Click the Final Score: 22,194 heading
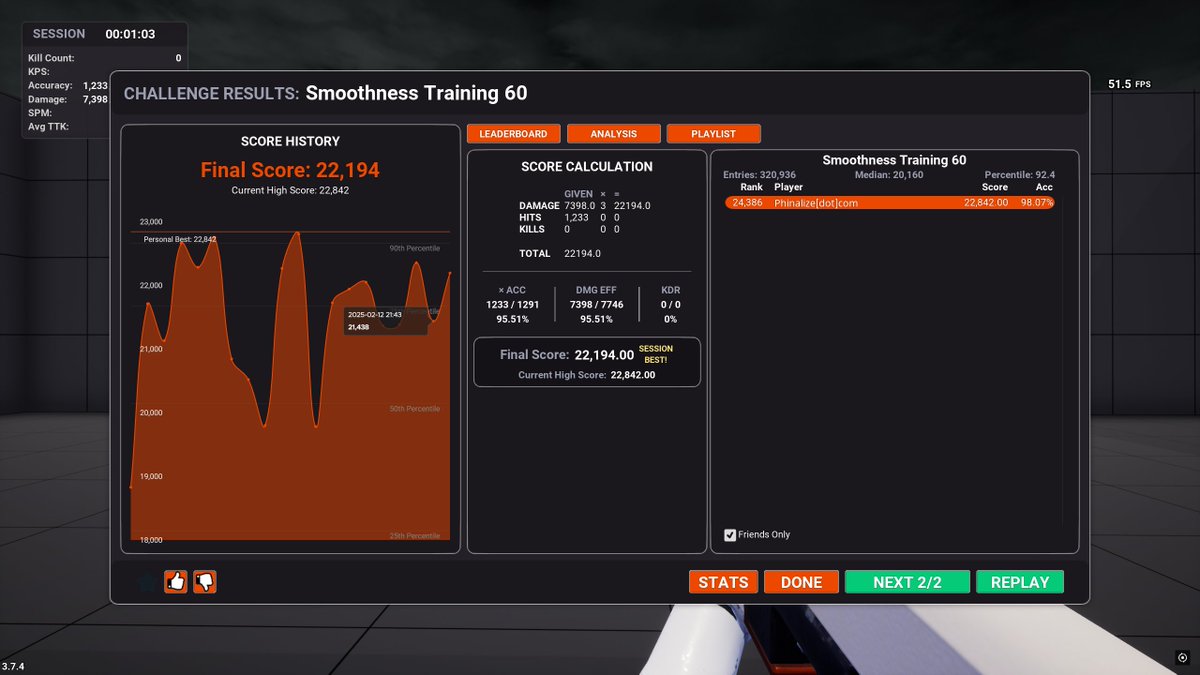Screen dimensions: 1200x675 pyautogui.click(x=290, y=170)
